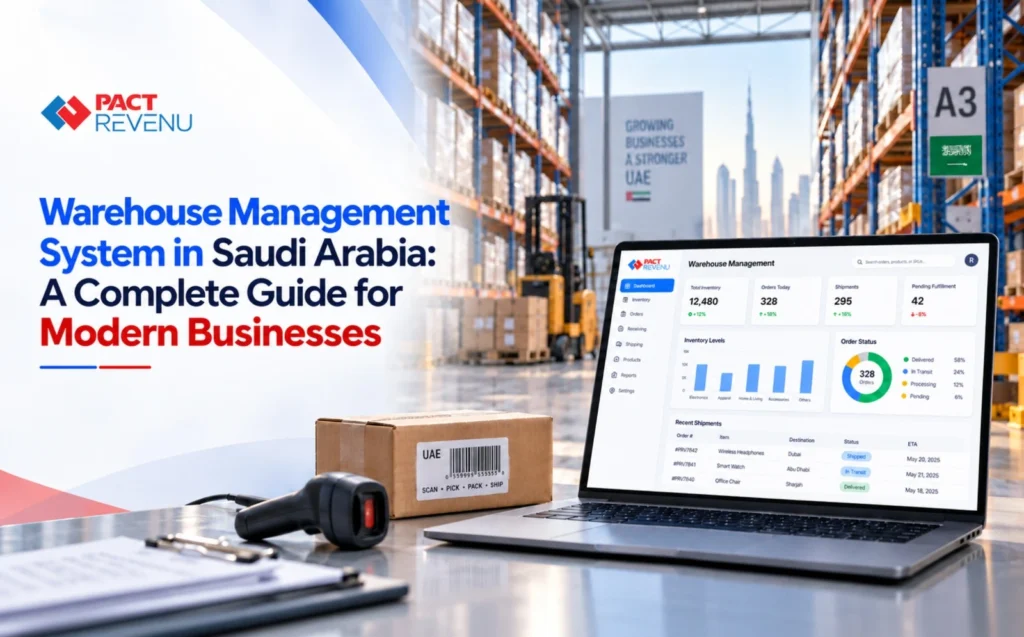This screenshot has width=1024, height=637.
Task: Open the Wireless Headphones shipment order number
Action: click(686, 450)
